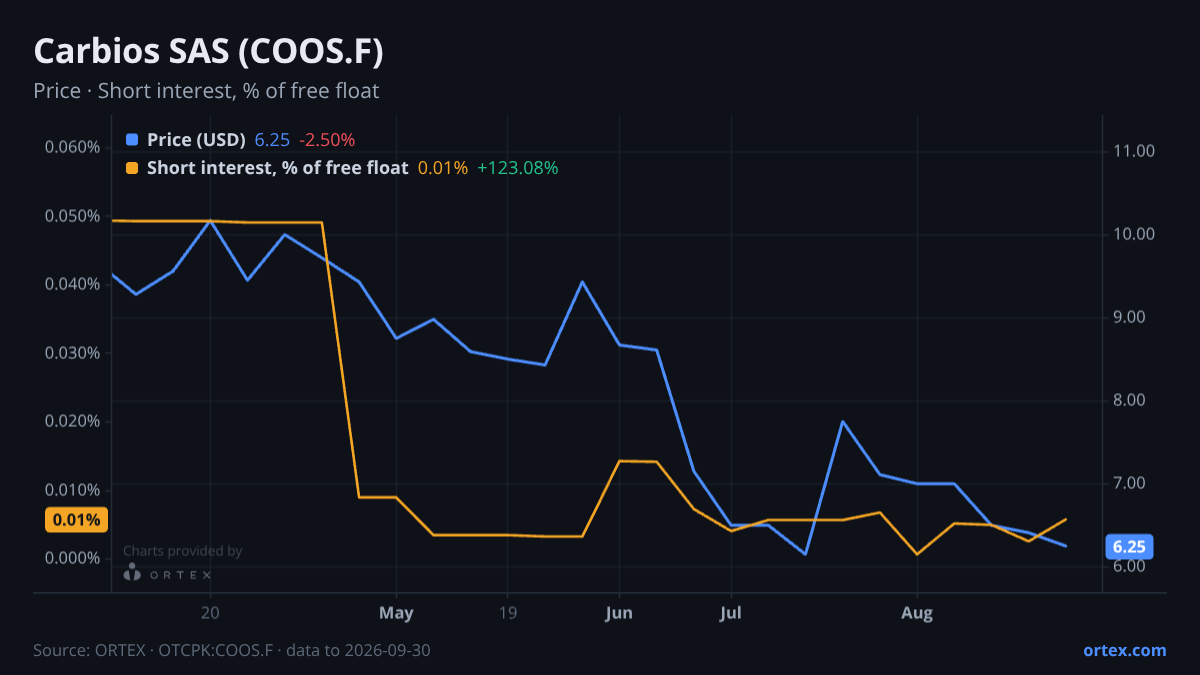Click the subtitle 'Price · Short interest, % of free float'

click(x=206, y=91)
